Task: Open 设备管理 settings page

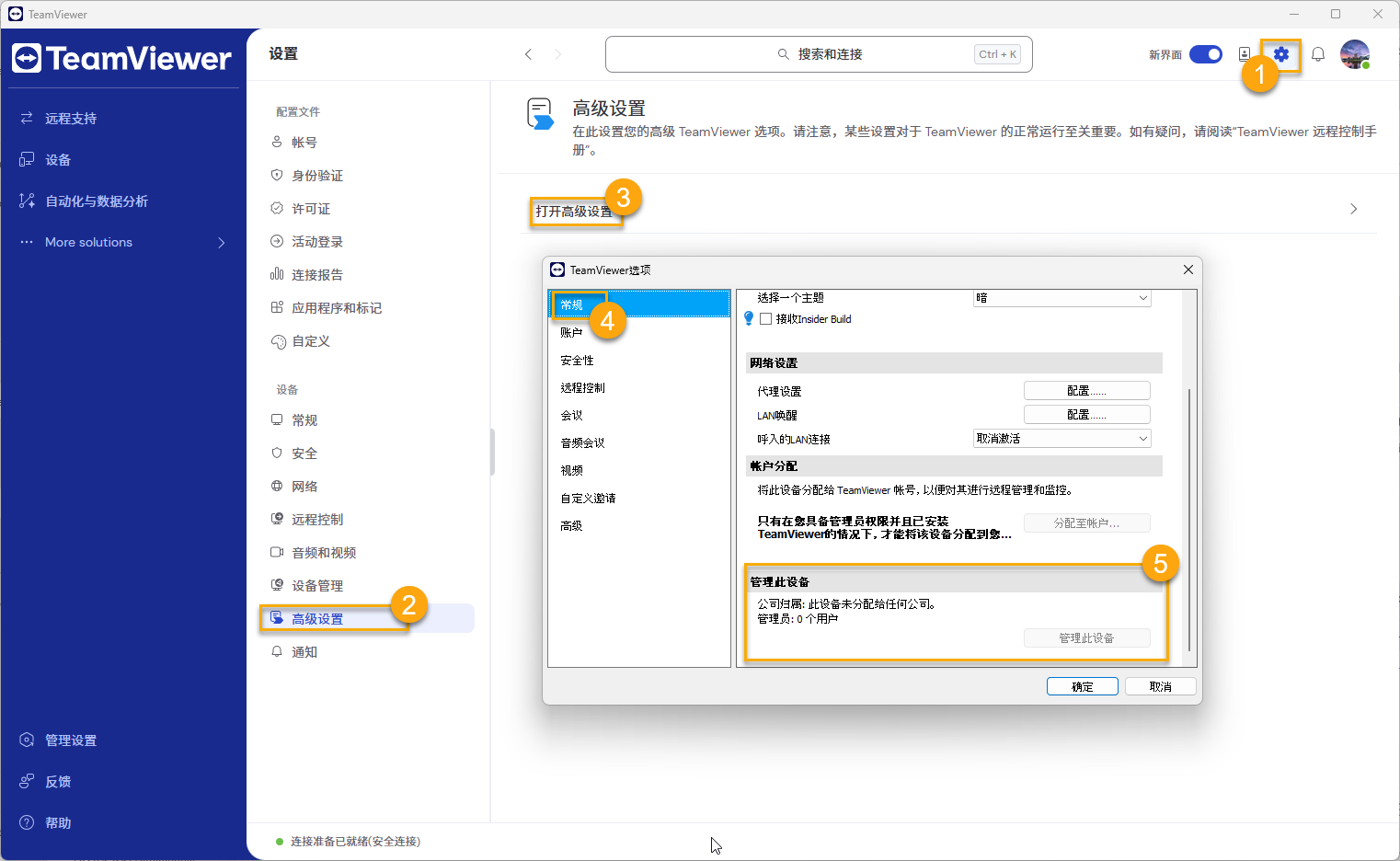Action: click(x=317, y=585)
